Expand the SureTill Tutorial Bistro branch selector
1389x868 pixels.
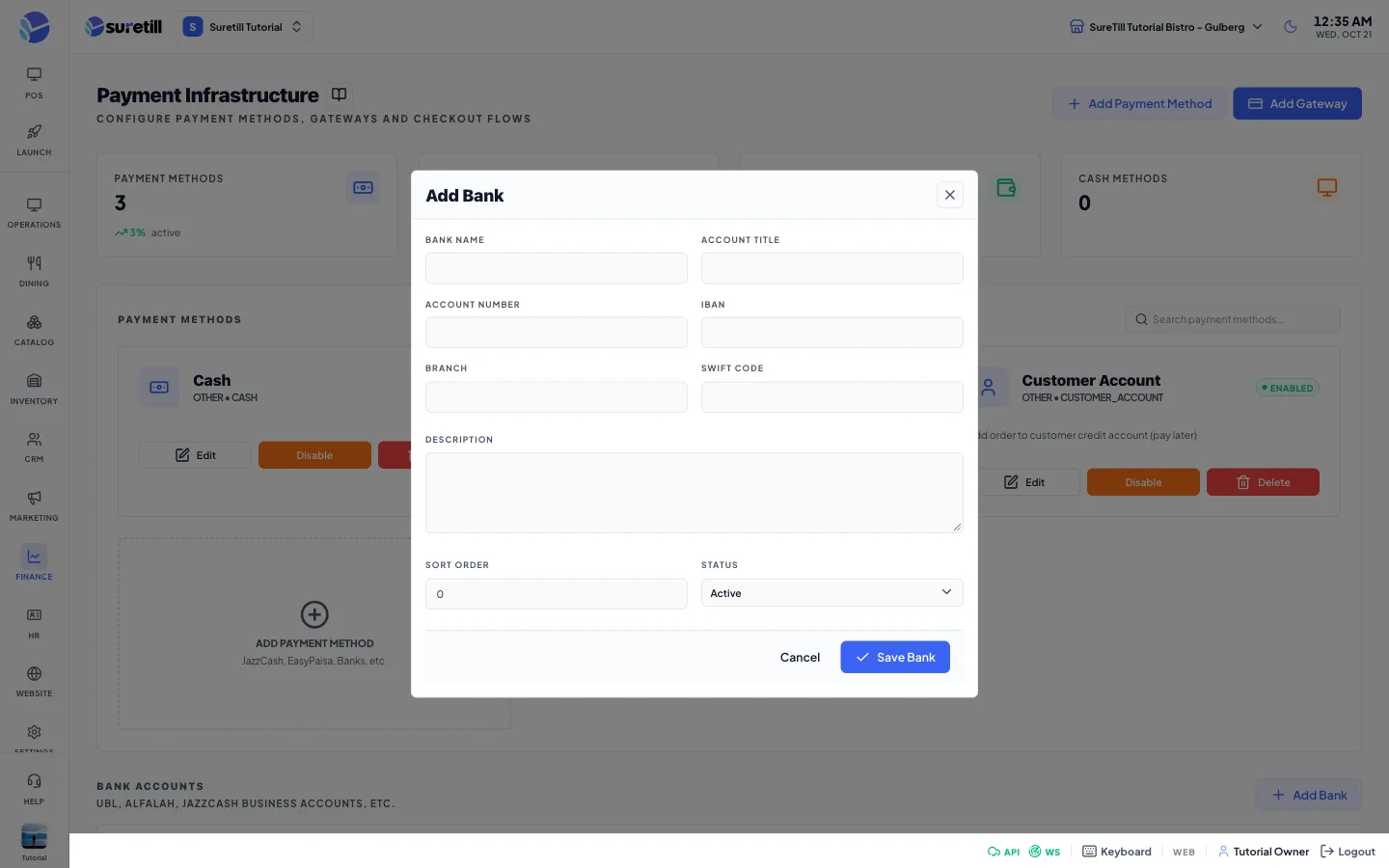pos(1166,27)
